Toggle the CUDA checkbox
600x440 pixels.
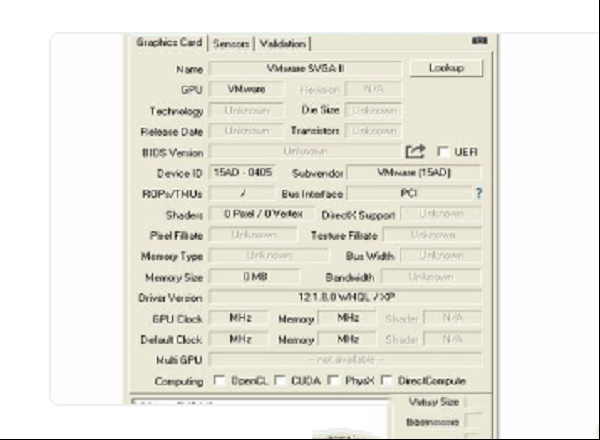point(280,380)
